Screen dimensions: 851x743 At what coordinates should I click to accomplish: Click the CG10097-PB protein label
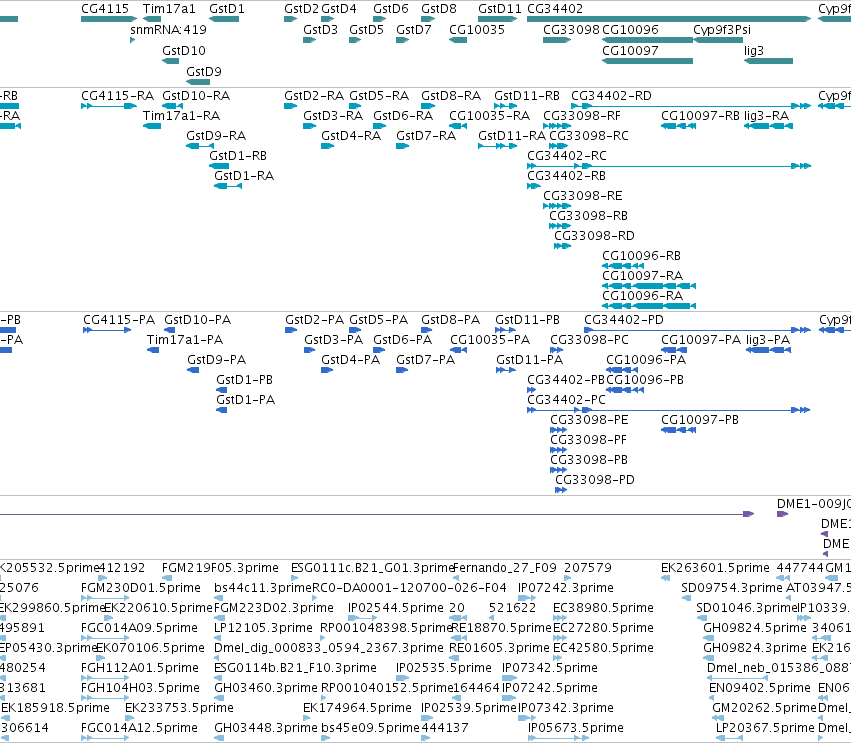(700, 420)
